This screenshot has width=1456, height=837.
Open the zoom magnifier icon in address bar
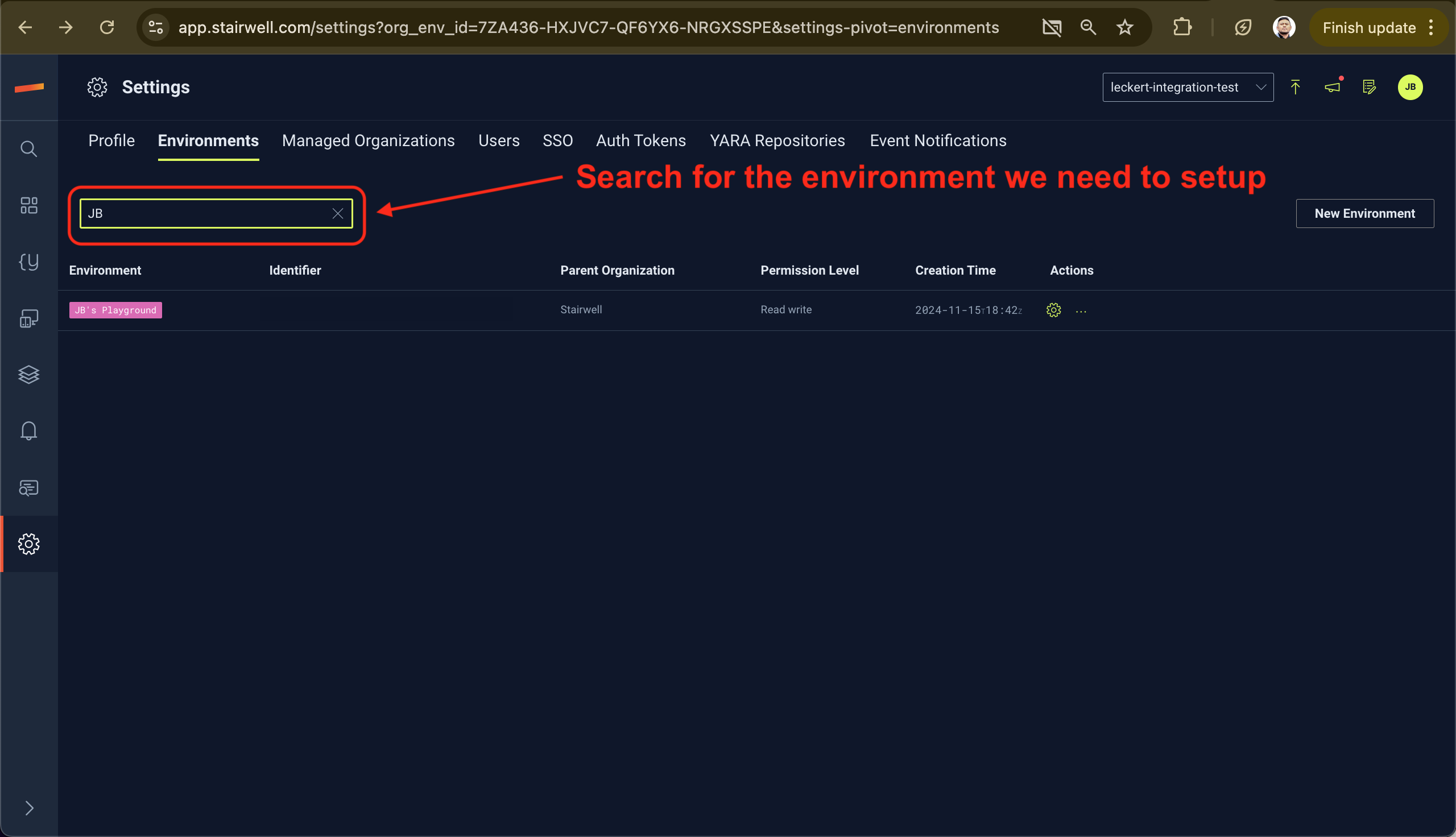pyautogui.click(x=1087, y=27)
